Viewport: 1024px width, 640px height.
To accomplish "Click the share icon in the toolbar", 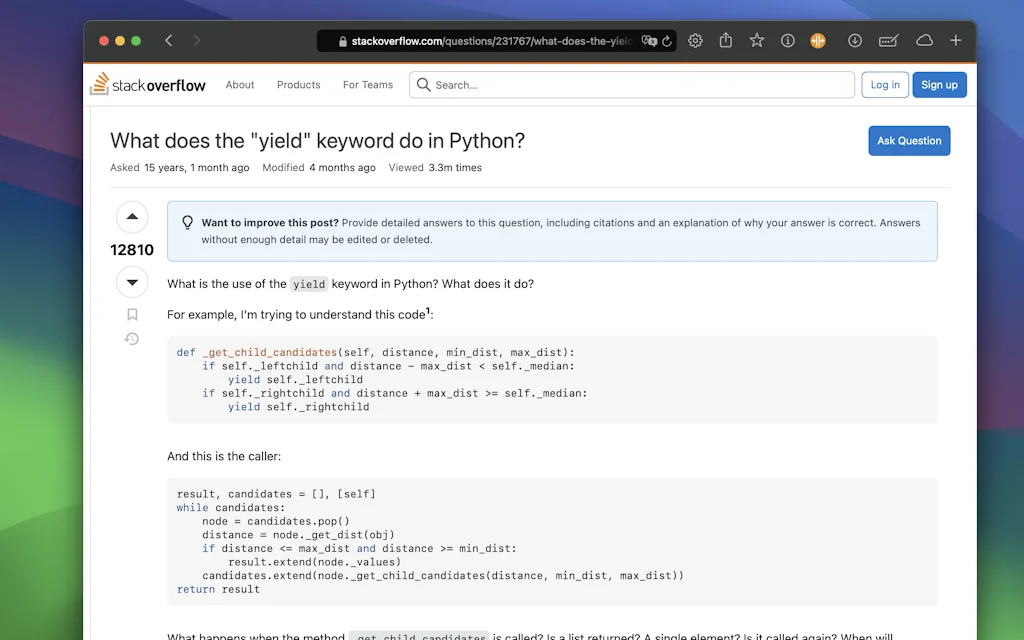I will (x=726, y=41).
